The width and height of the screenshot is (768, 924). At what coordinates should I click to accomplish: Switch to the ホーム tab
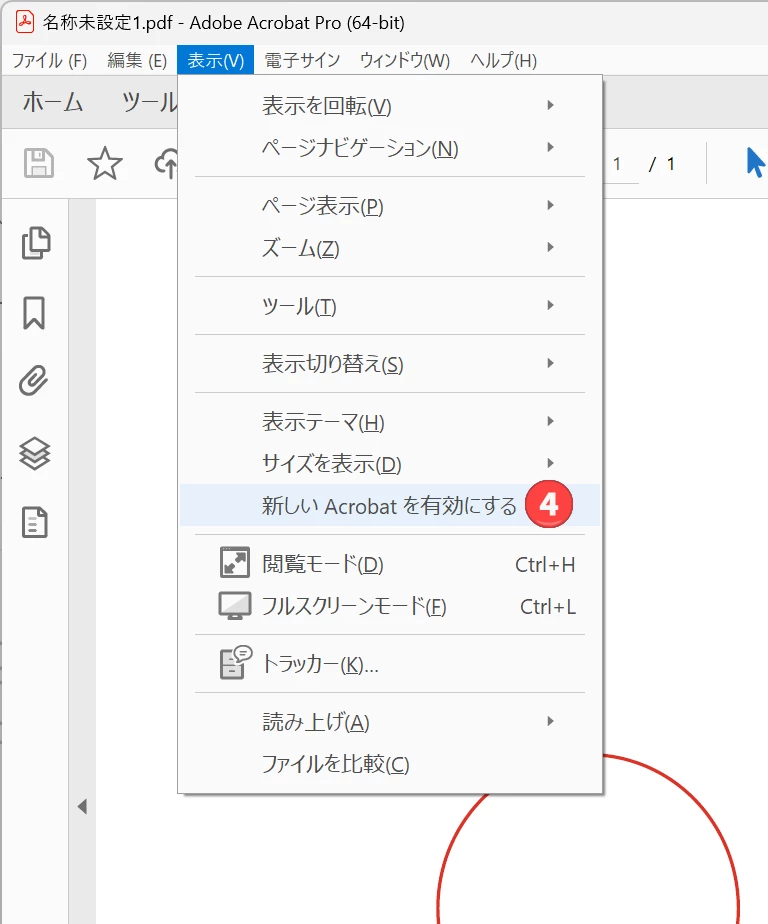(x=53, y=102)
